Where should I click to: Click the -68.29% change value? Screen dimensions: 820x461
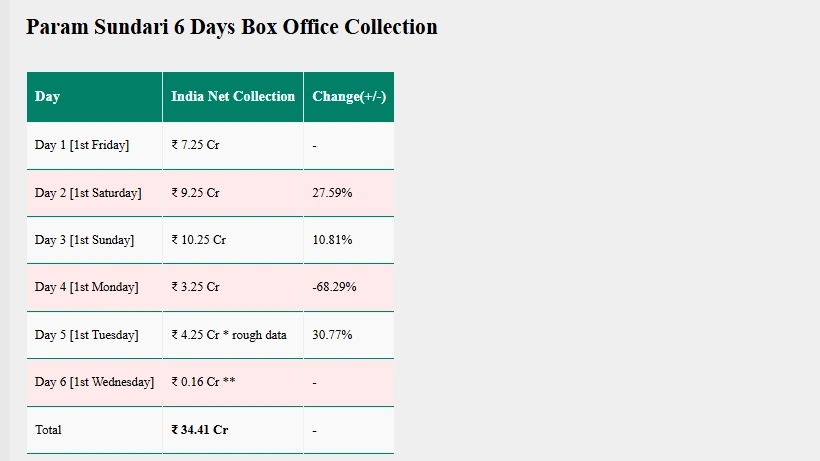tap(334, 287)
